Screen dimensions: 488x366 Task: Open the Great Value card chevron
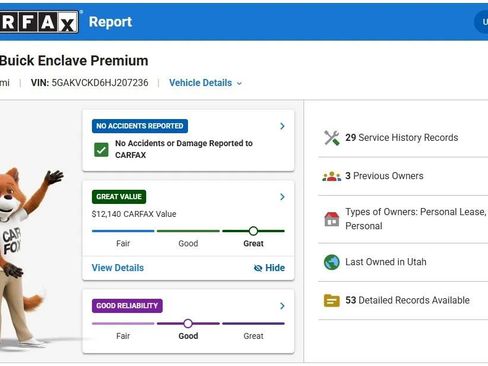pos(282,197)
